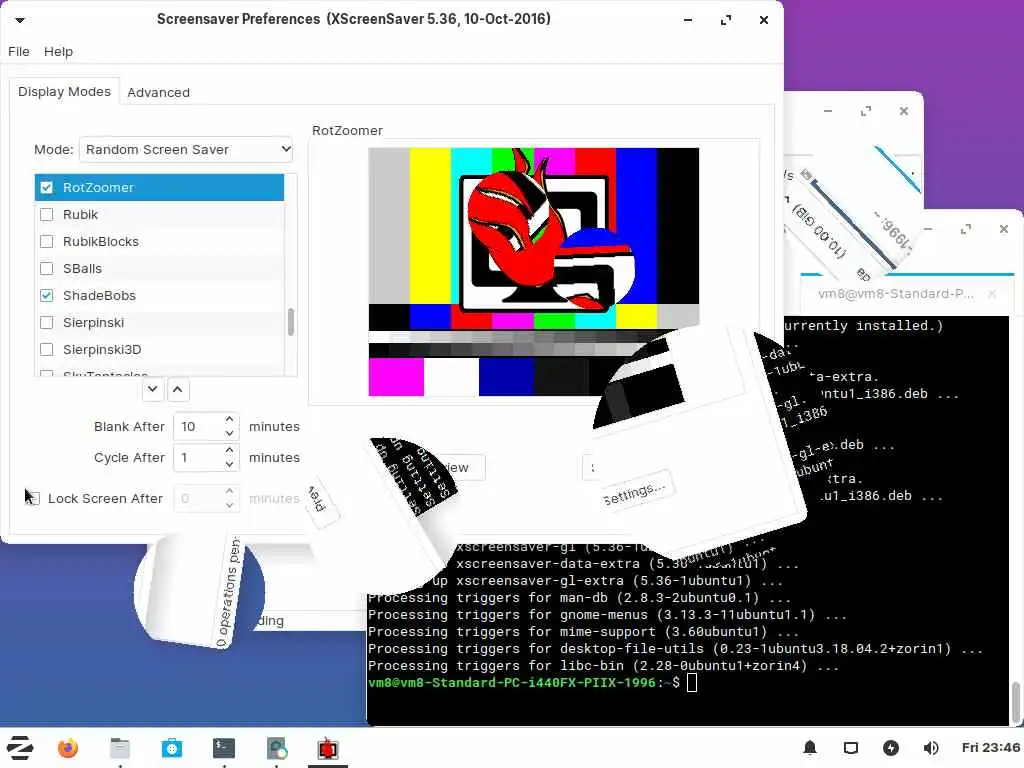Uncheck the RotZoomer checkbox
The height and width of the screenshot is (768, 1024).
click(46, 187)
